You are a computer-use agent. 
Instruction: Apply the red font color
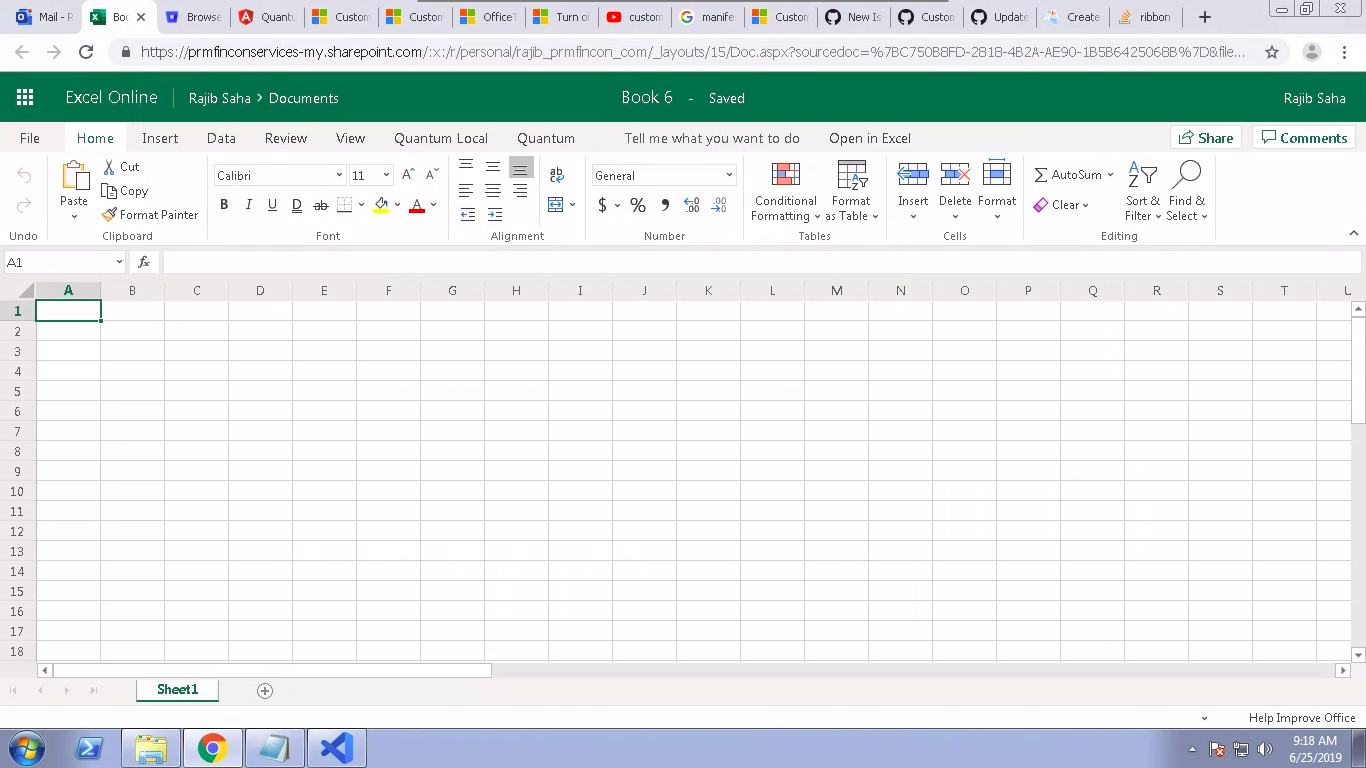[417, 205]
